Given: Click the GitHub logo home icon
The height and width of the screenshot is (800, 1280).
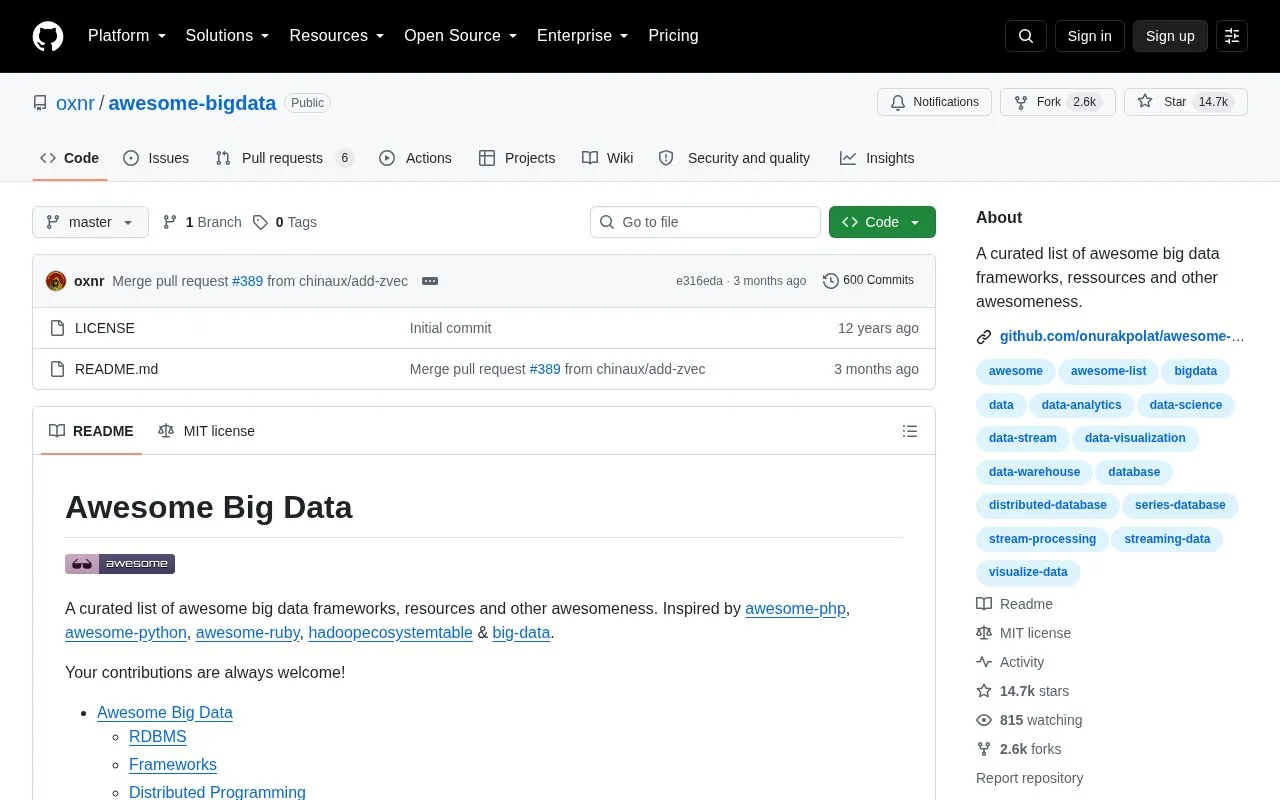Looking at the screenshot, I should [x=48, y=36].
